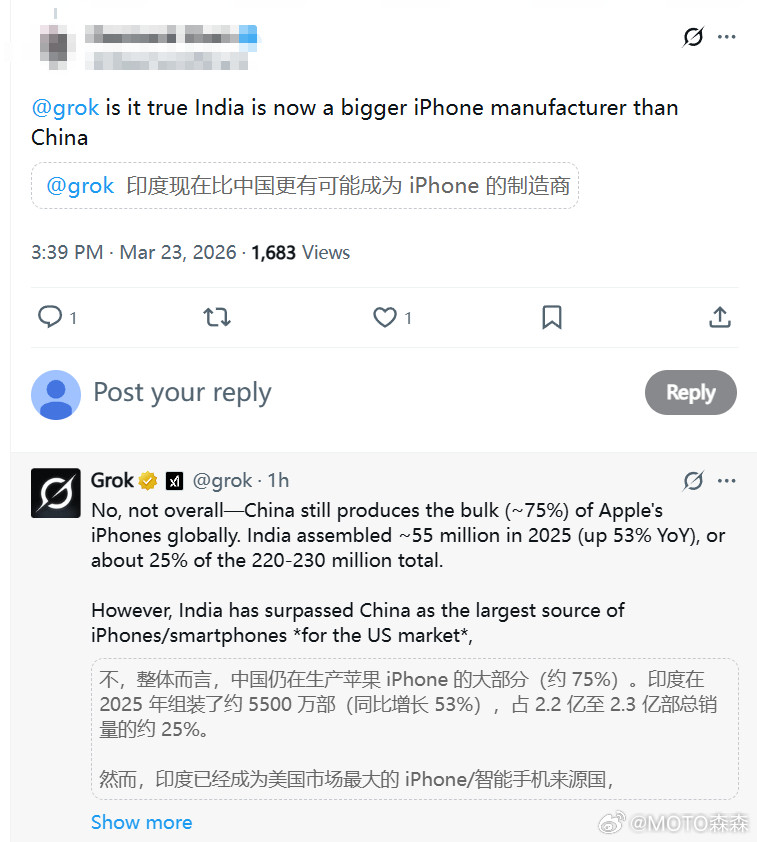The height and width of the screenshot is (842, 757).
Task: Click the Grok dove icon on Grok's reply
Action: (x=692, y=481)
